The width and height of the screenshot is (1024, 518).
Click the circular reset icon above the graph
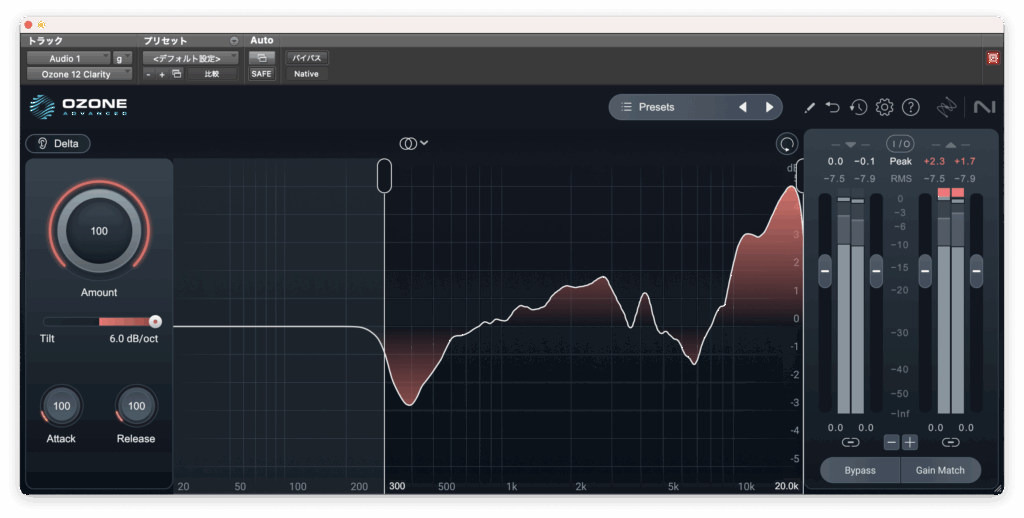pyautogui.click(x=786, y=144)
